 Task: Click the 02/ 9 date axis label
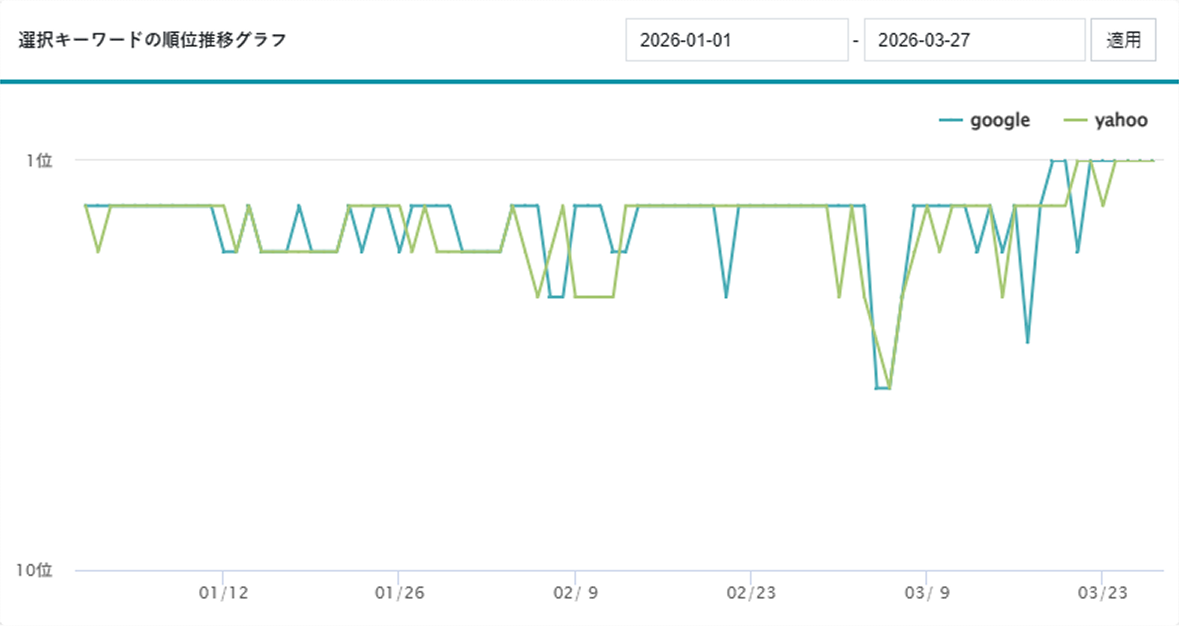click(575, 593)
